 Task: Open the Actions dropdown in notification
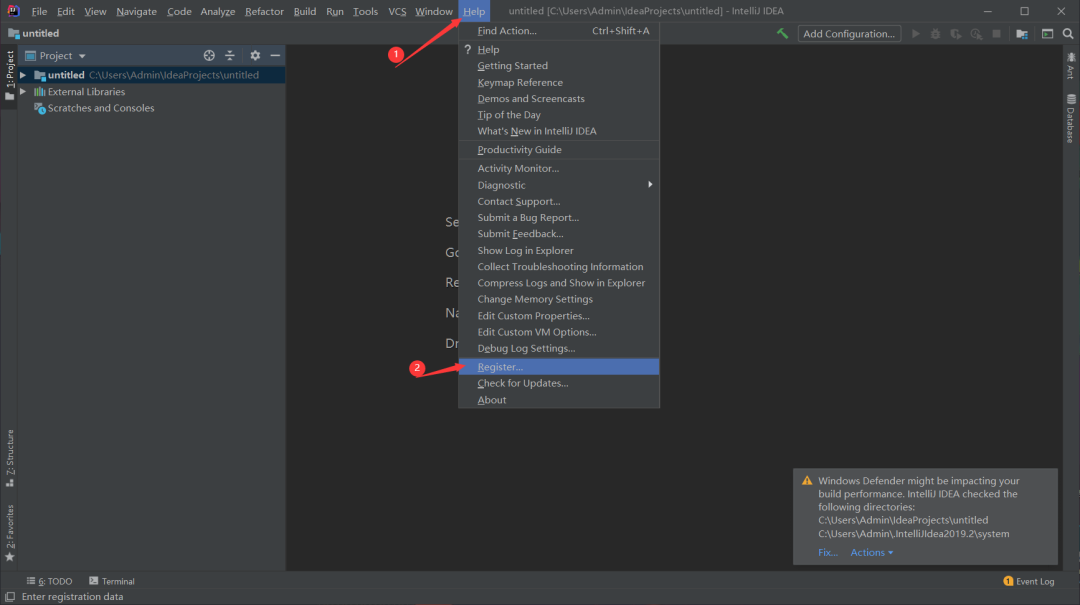(x=871, y=552)
